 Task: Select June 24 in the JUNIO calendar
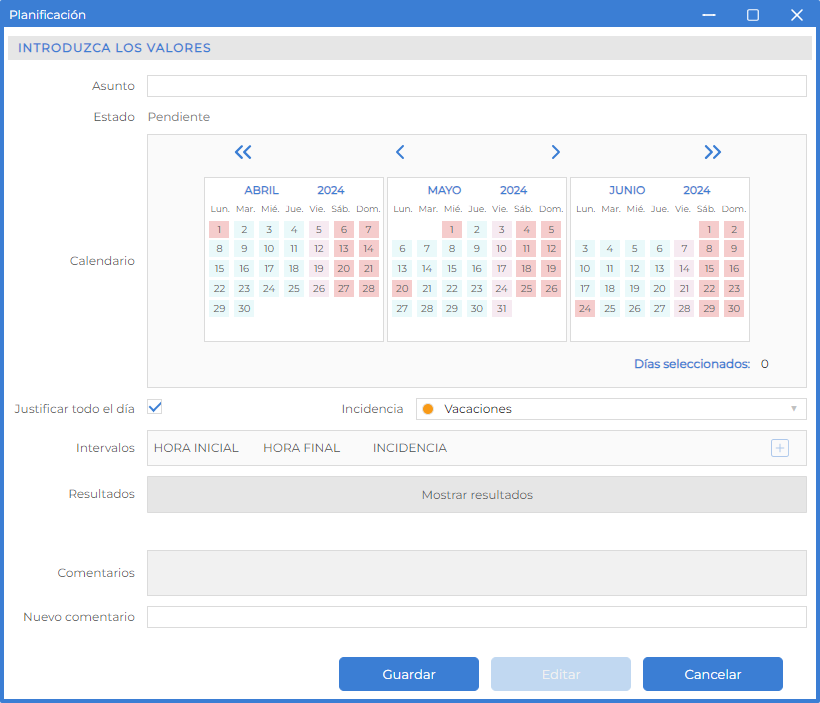click(x=585, y=309)
